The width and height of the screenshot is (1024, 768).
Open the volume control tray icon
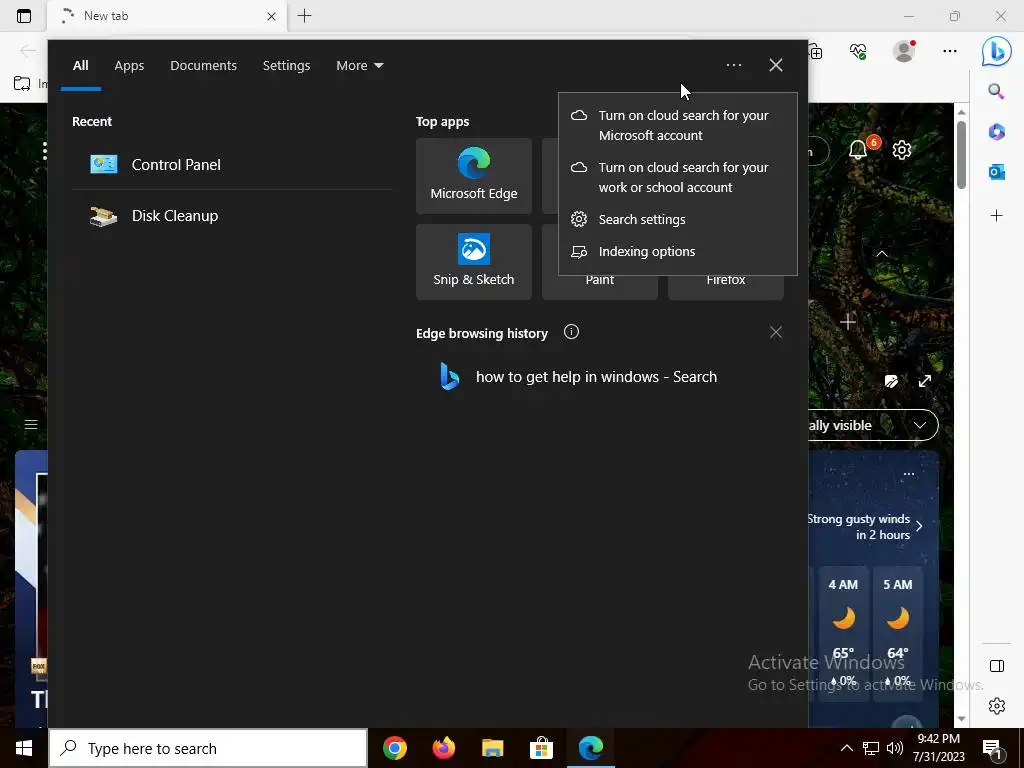pyautogui.click(x=895, y=748)
